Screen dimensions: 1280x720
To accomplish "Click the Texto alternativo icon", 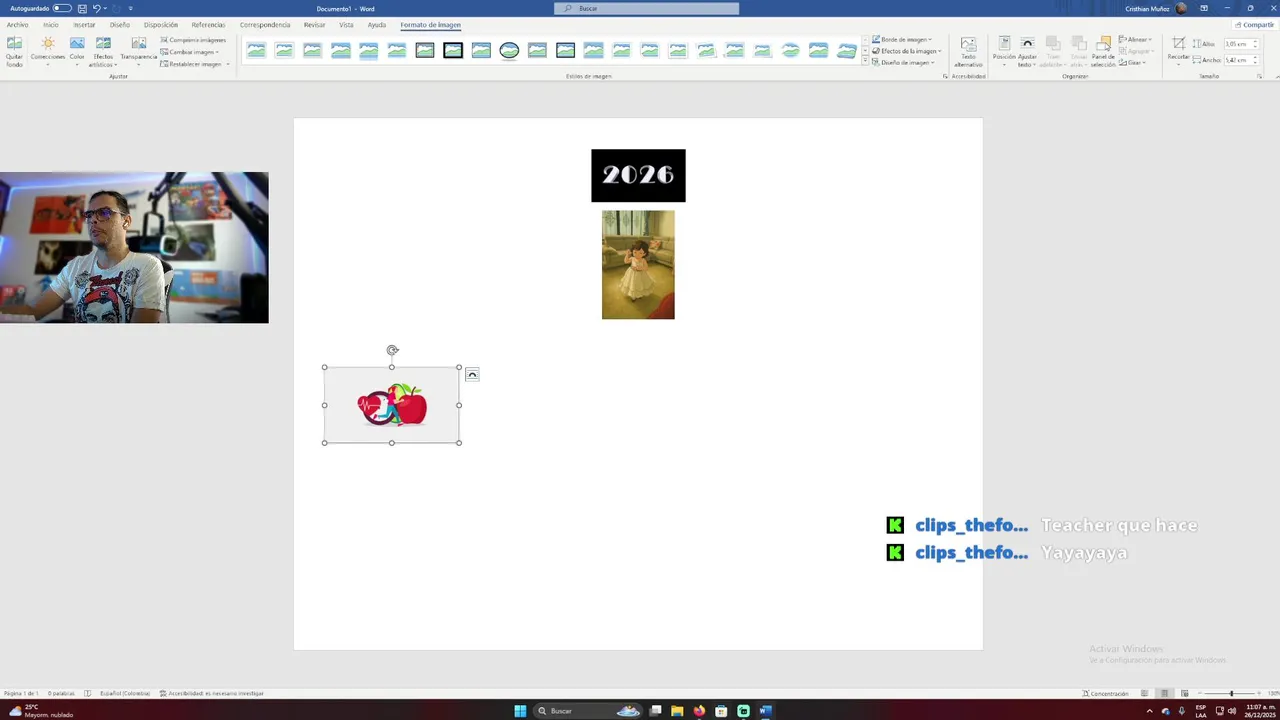I will [x=968, y=51].
